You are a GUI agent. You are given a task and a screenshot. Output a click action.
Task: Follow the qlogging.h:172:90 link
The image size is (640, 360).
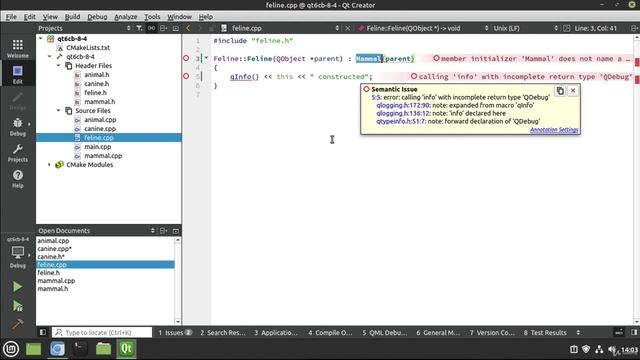click(403, 105)
